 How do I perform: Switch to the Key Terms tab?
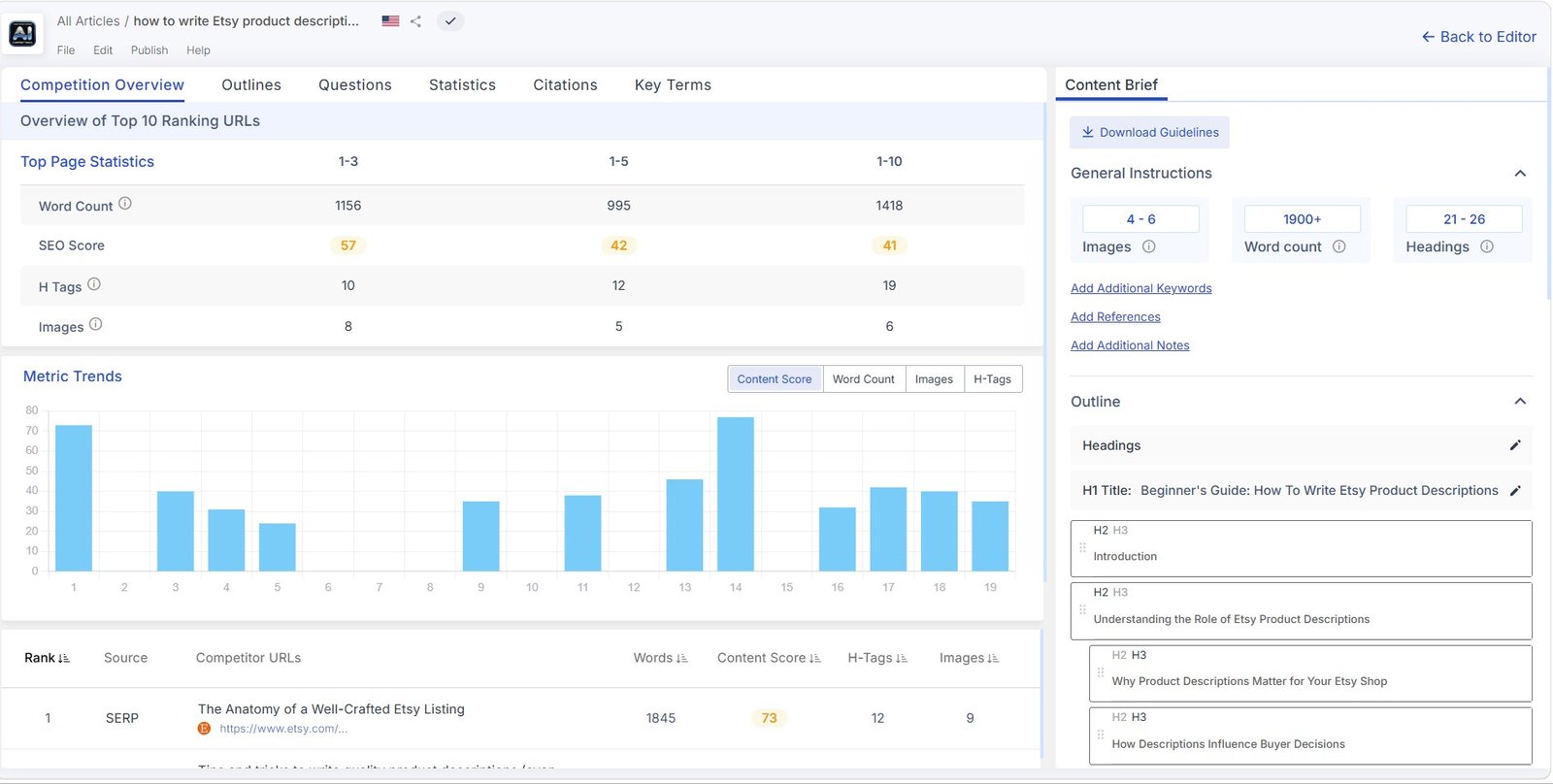673,85
